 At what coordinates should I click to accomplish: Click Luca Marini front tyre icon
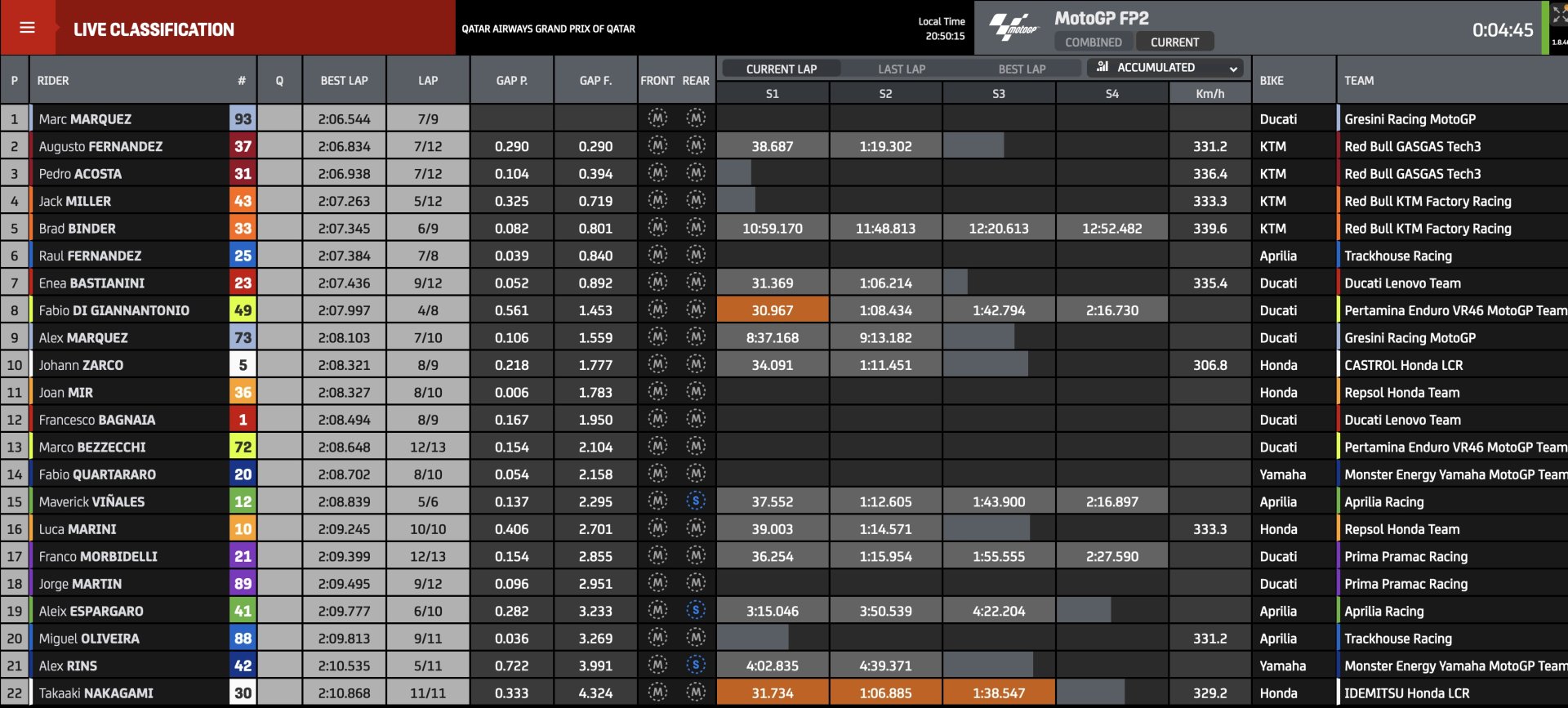[657, 528]
